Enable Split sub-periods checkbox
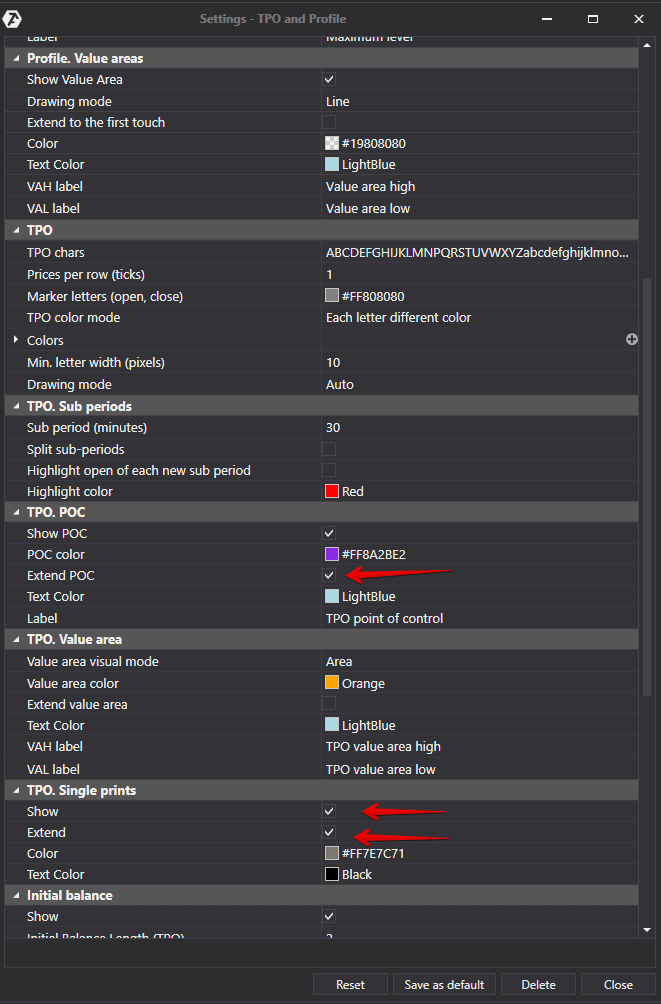 (329, 449)
